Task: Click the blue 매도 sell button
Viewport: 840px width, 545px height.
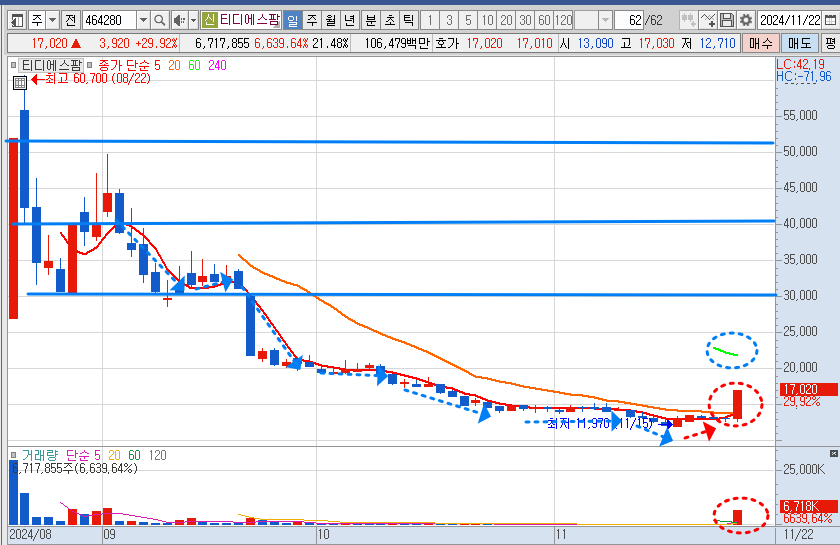Action: coord(800,43)
